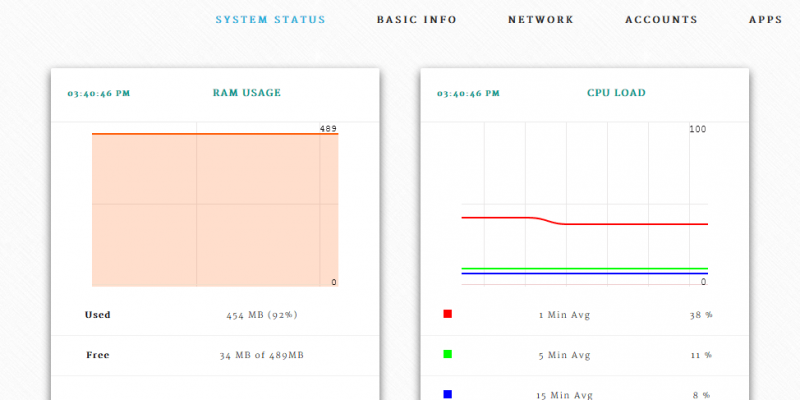
Task: Open the System Status tab
Action: (270, 20)
